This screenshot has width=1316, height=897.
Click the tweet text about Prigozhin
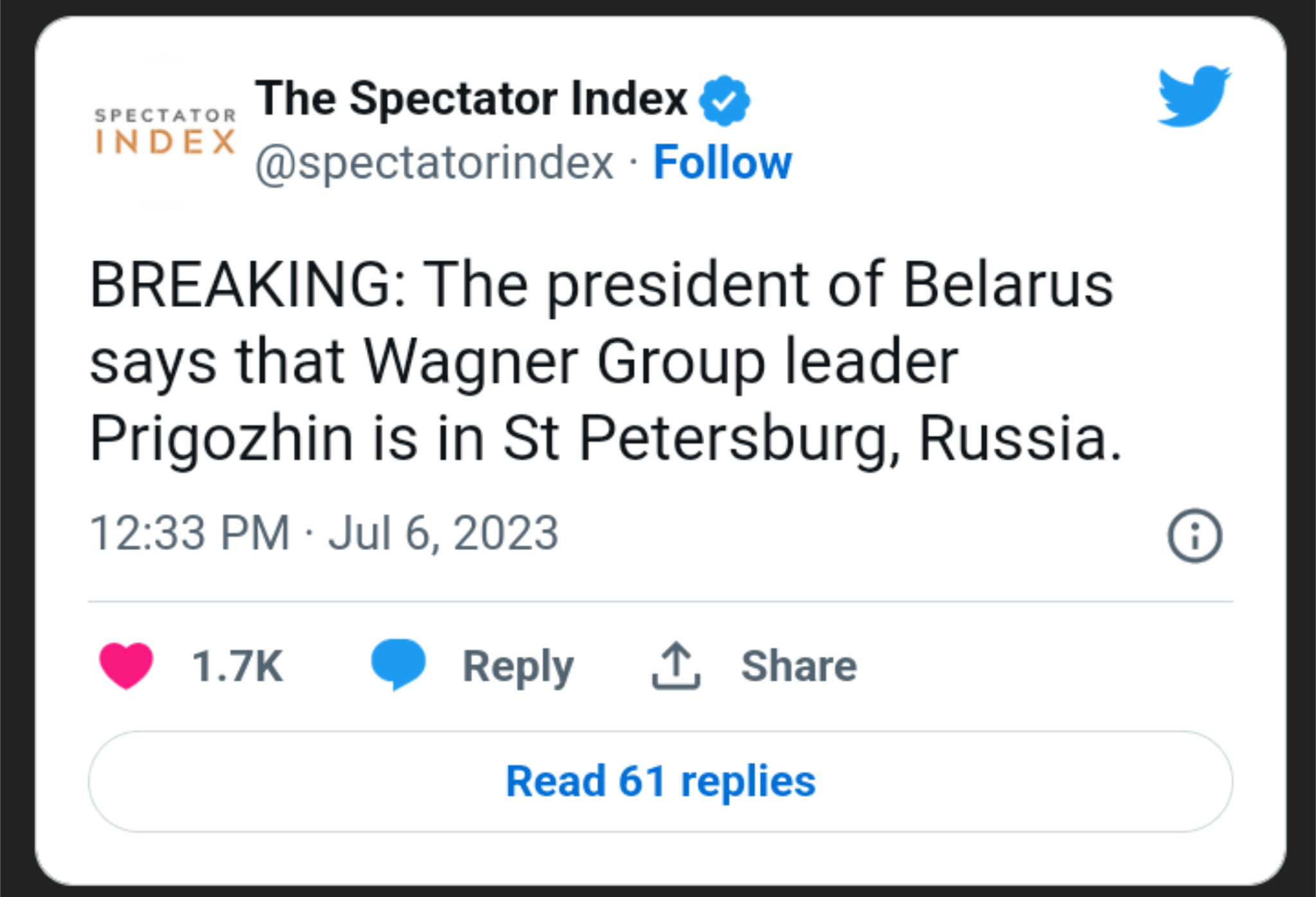(x=604, y=361)
